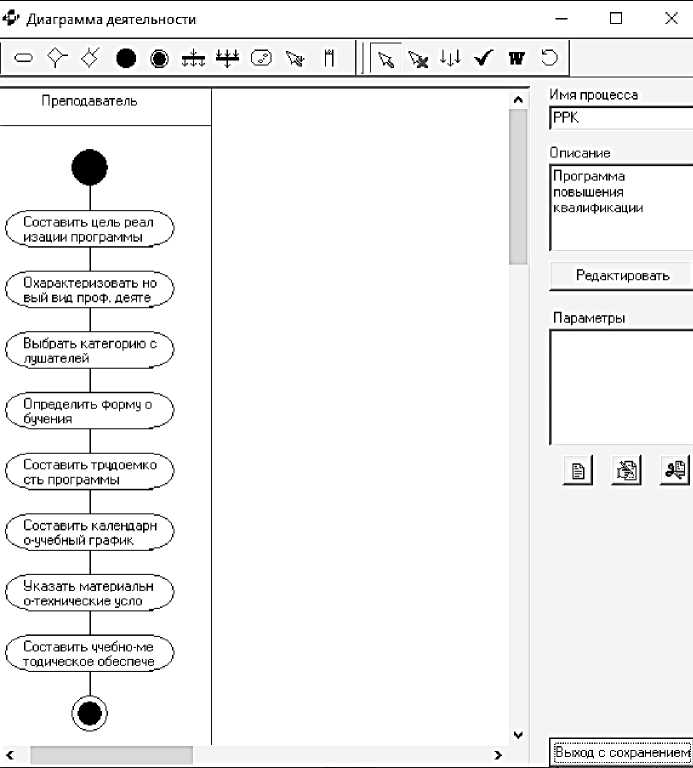Click Выход с сохранением button
The image size is (693, 768).
tap(621, 752)
